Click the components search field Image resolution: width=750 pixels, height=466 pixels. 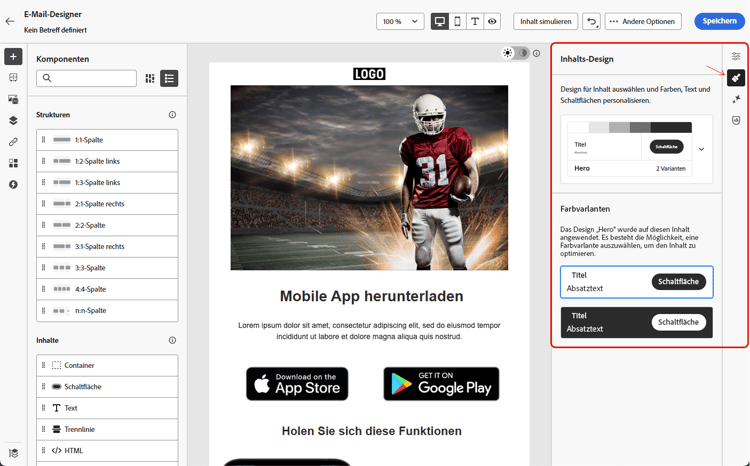point(87,78)
